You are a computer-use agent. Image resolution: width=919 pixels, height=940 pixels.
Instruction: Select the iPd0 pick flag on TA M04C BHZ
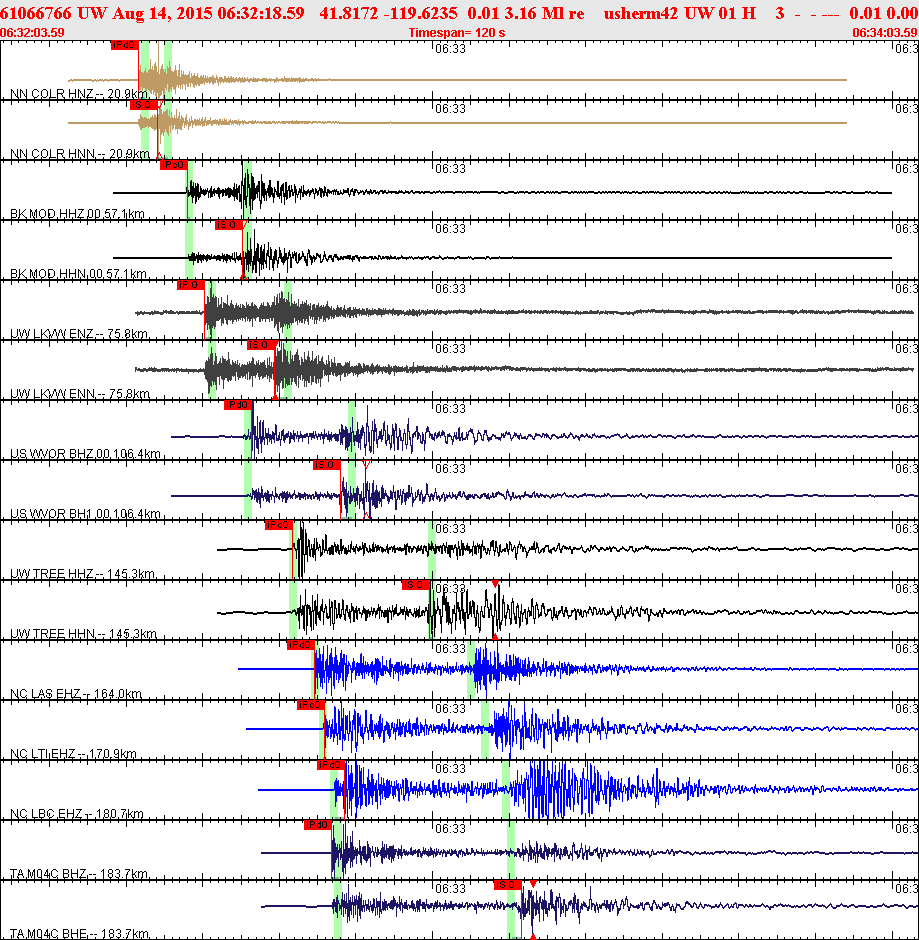[318, 824]
